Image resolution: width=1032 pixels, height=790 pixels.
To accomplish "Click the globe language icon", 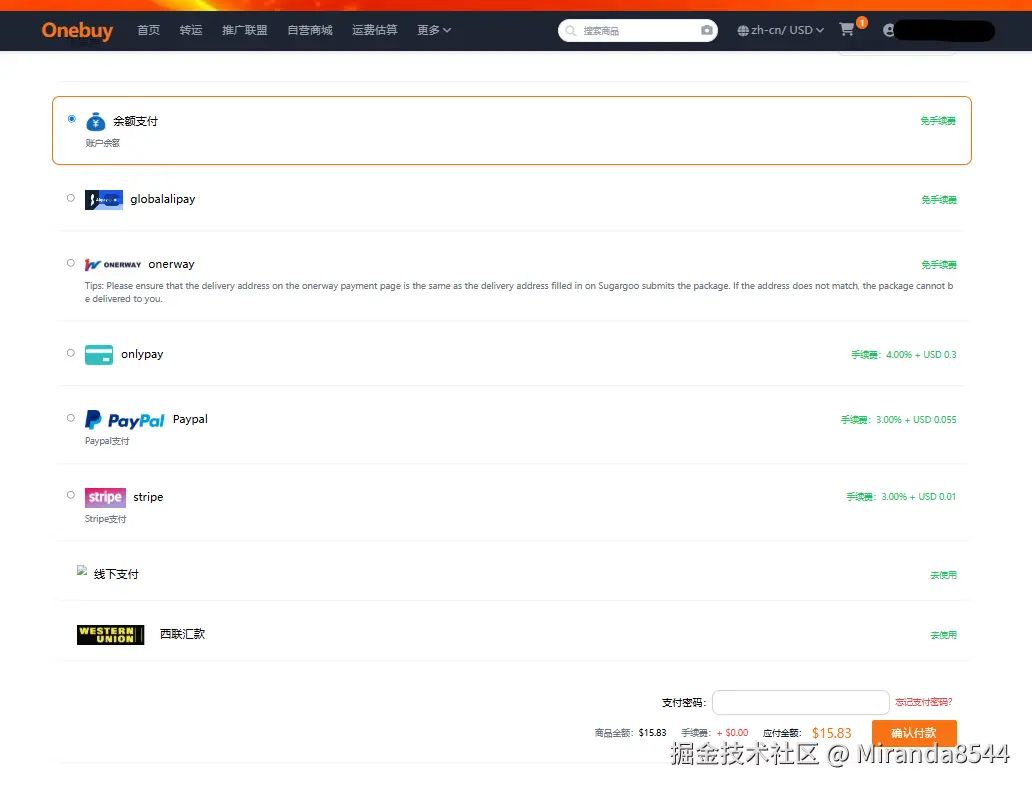I will pyautogui.click(x=742, y=30).
